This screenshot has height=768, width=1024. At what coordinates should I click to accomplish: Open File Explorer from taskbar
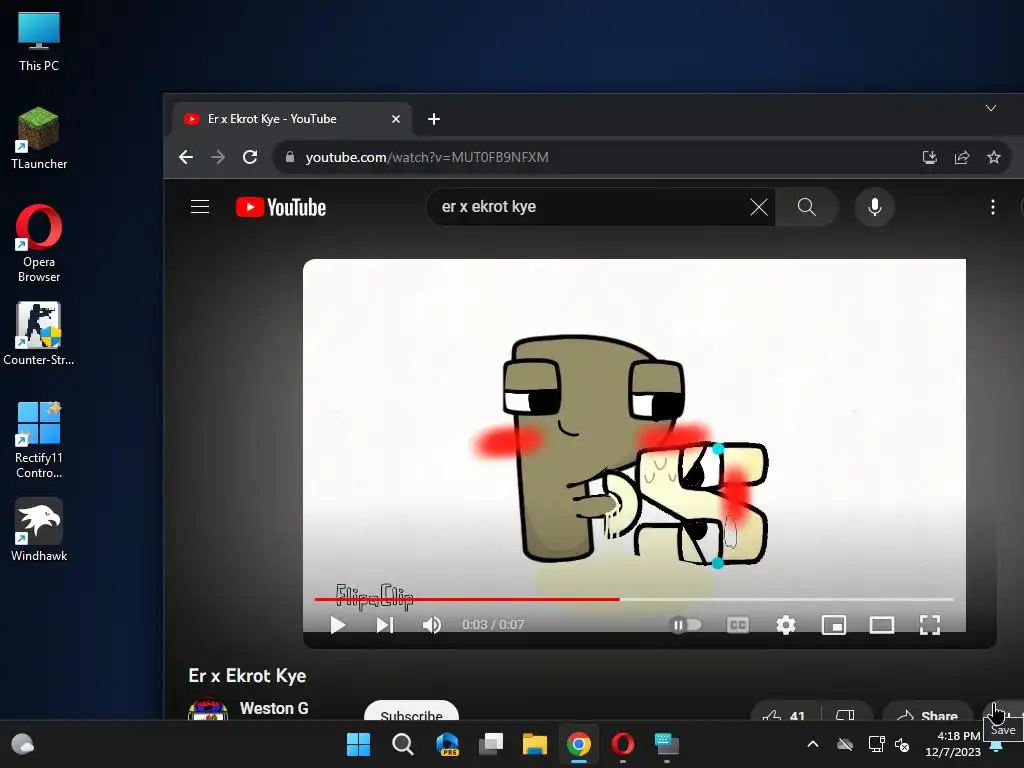point(534,744)
